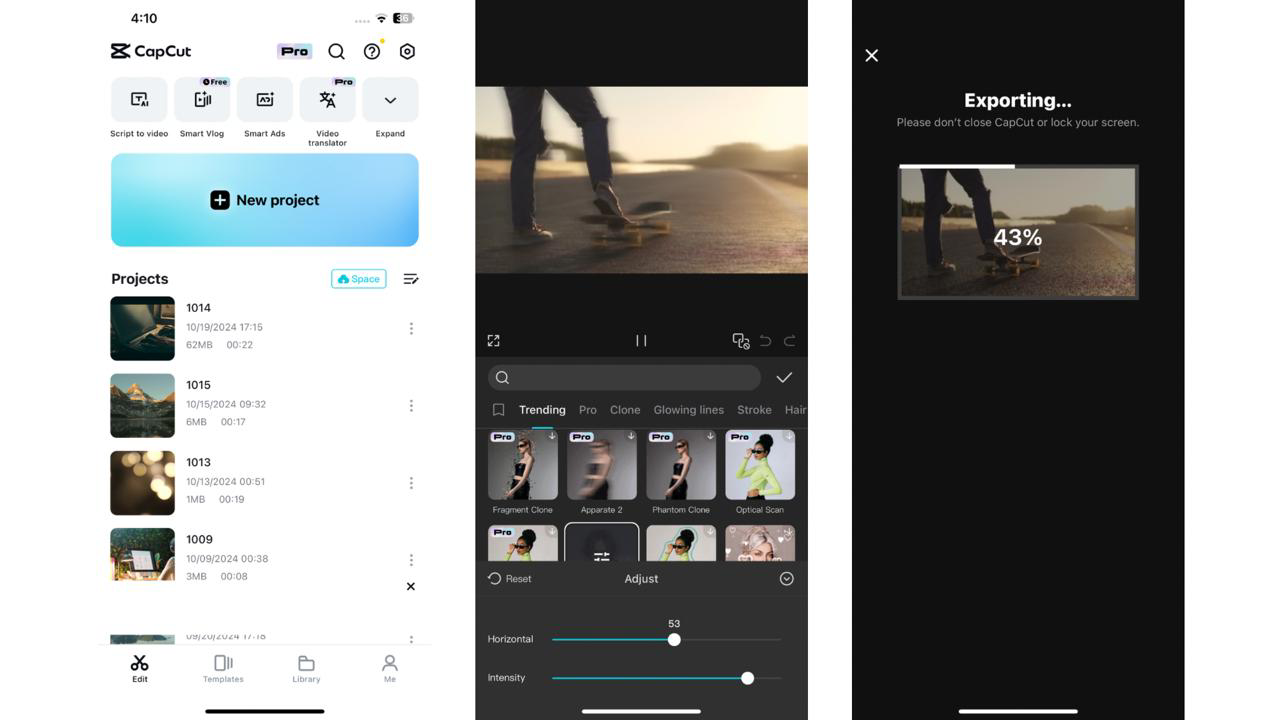Enter fullscreen video preview

(493, 341)
